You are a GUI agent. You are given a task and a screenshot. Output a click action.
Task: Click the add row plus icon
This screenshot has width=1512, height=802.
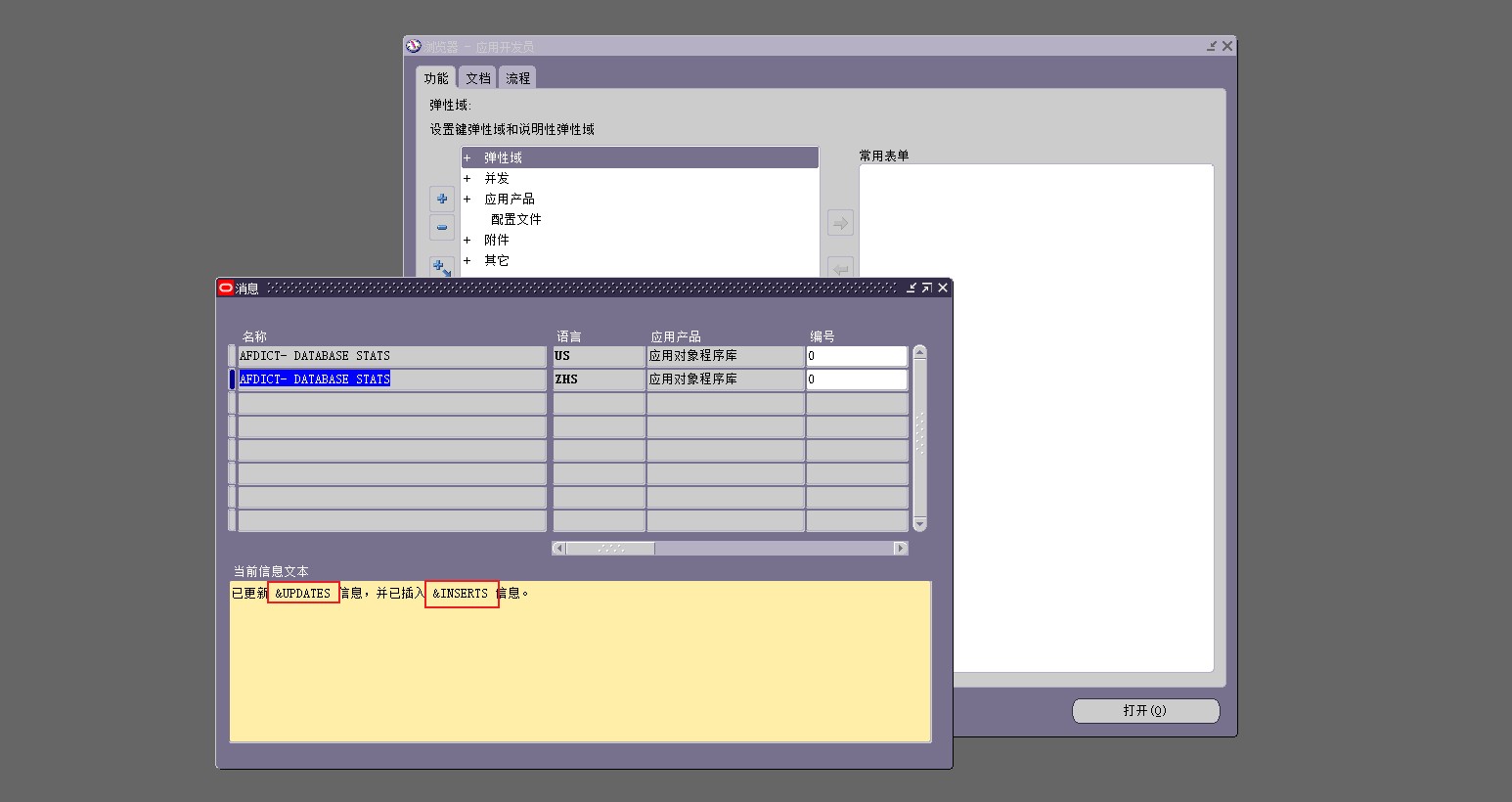(x=441, y=199)
